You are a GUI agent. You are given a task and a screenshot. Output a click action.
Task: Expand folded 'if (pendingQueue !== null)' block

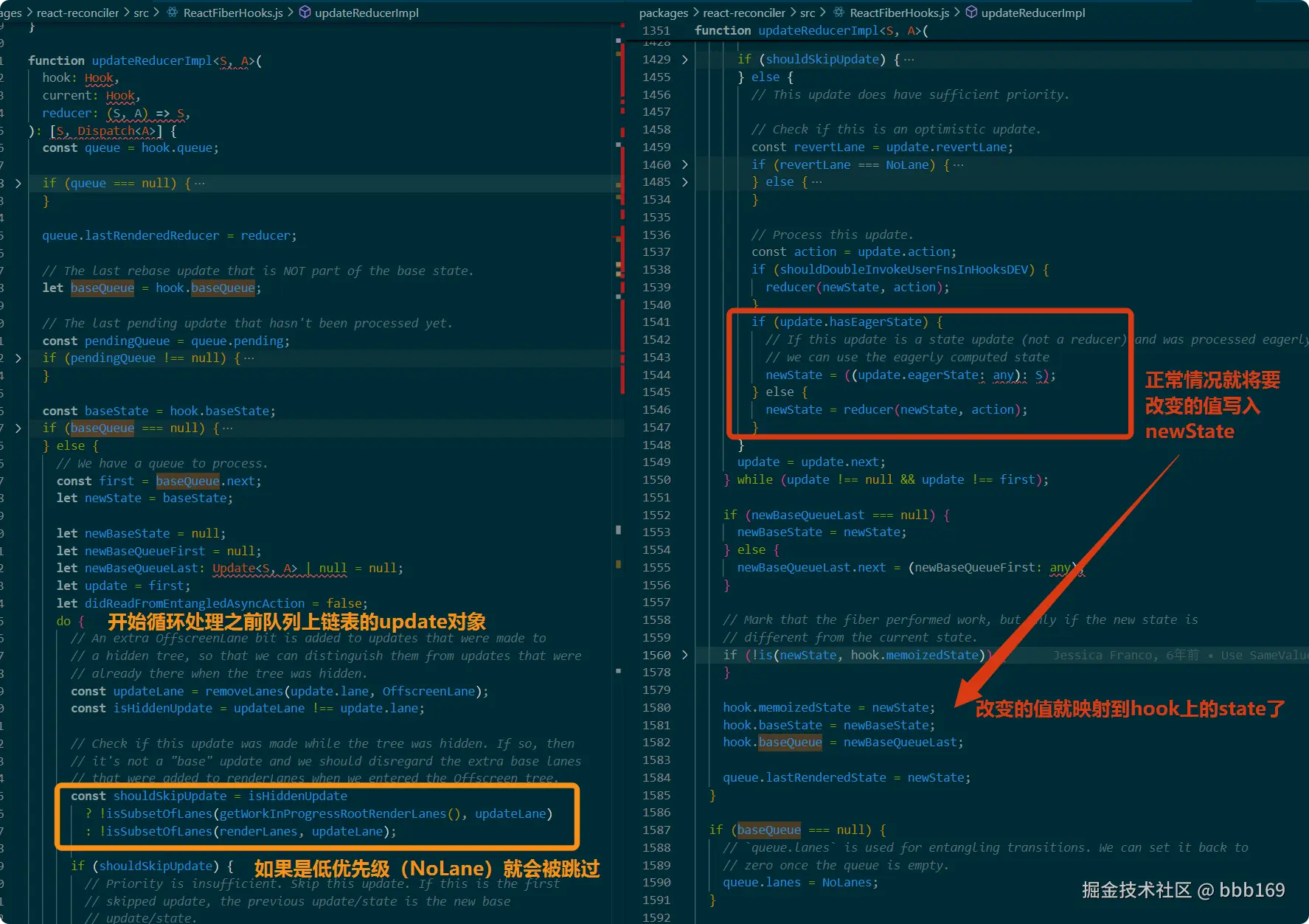click(x=18, y=358)
